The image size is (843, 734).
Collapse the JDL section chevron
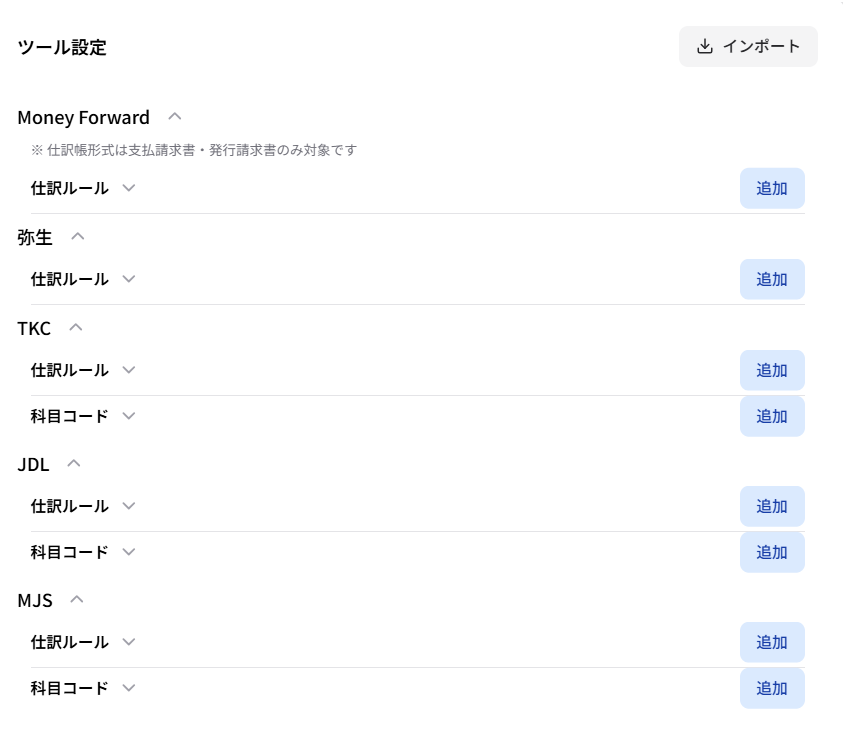[x=74, y=464]
